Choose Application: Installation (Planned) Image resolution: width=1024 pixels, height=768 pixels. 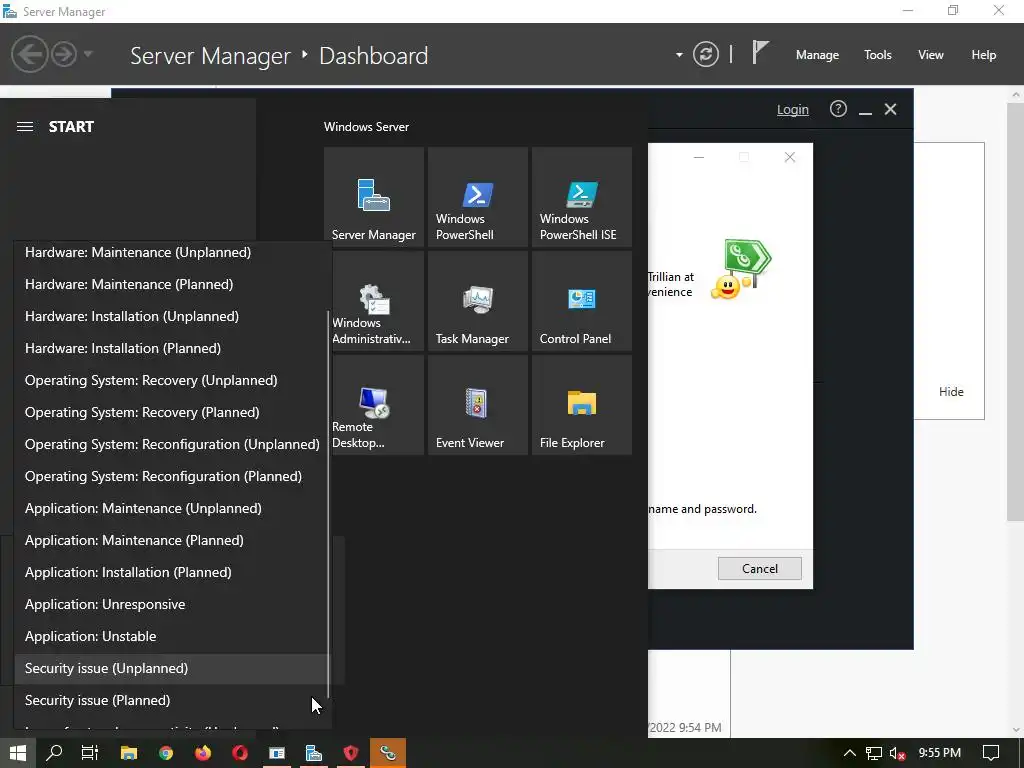(171, 572)
